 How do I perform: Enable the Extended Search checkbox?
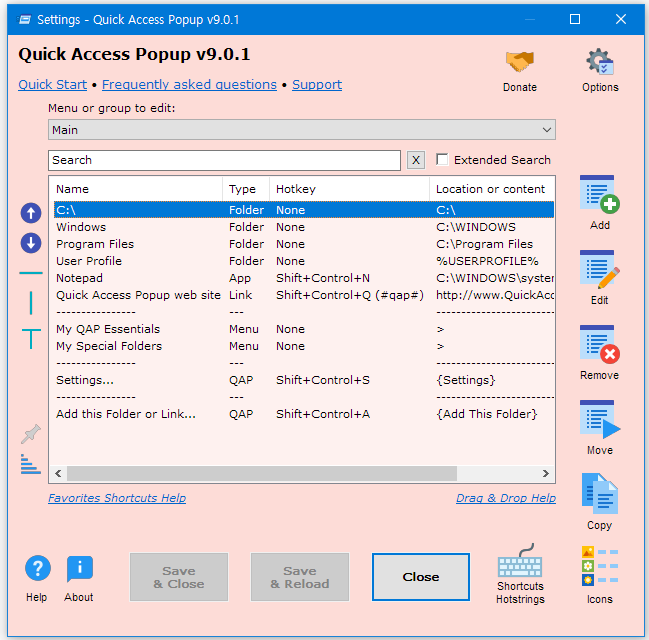click(x=442, y=159)
